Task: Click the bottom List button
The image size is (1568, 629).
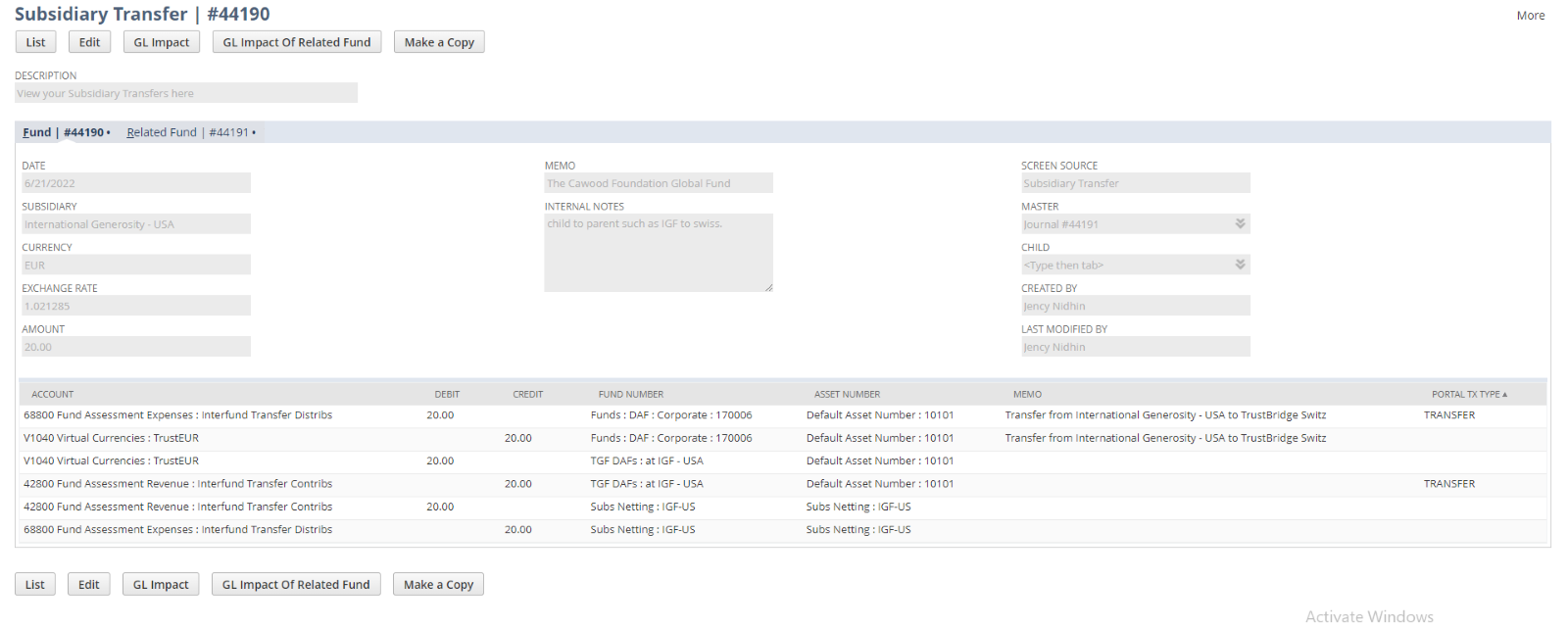Action: pyautogui.click(x=35, y=585)
